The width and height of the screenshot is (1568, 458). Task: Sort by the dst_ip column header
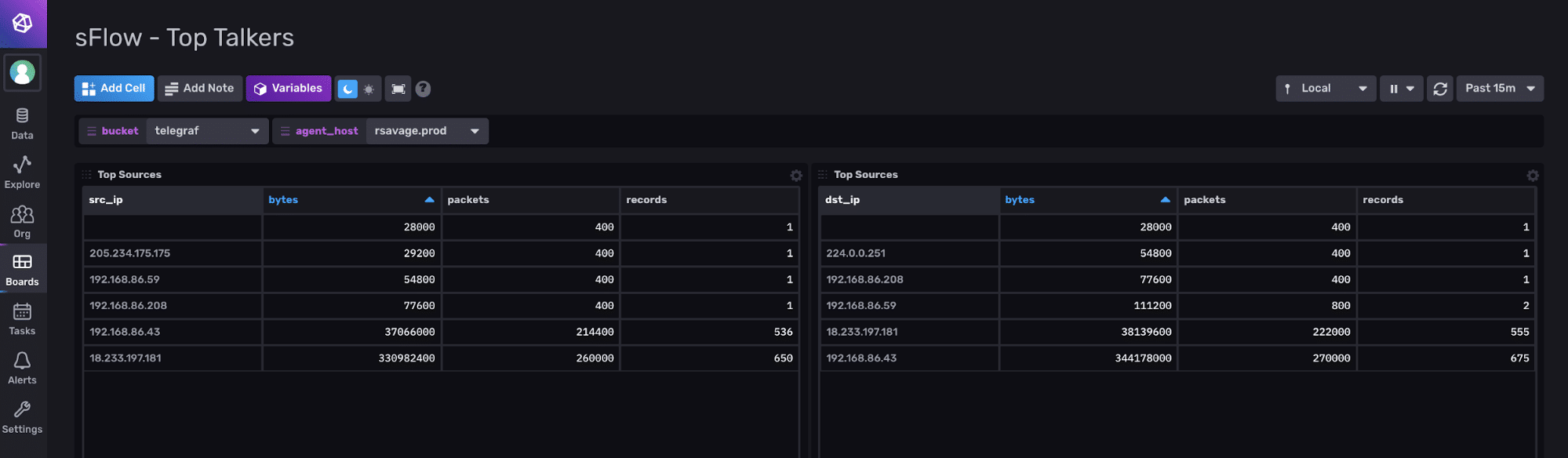[909, 200]
